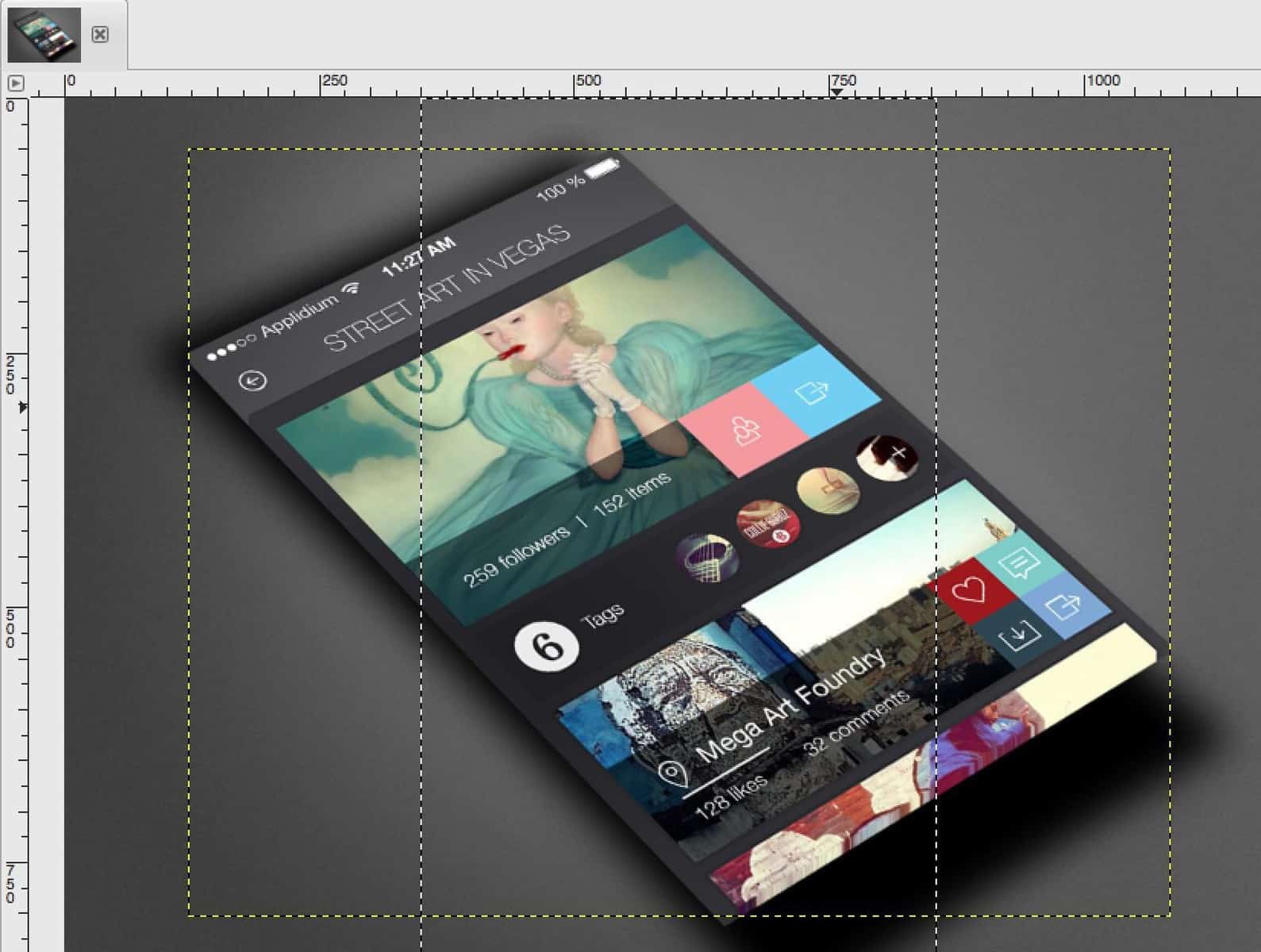Click the '11:27 AM' time text

point(419,256)
